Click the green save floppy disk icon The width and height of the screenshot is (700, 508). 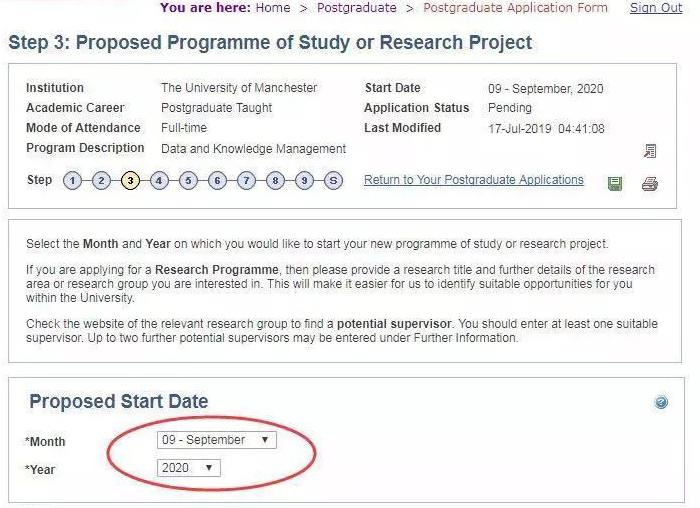(615, 183)
